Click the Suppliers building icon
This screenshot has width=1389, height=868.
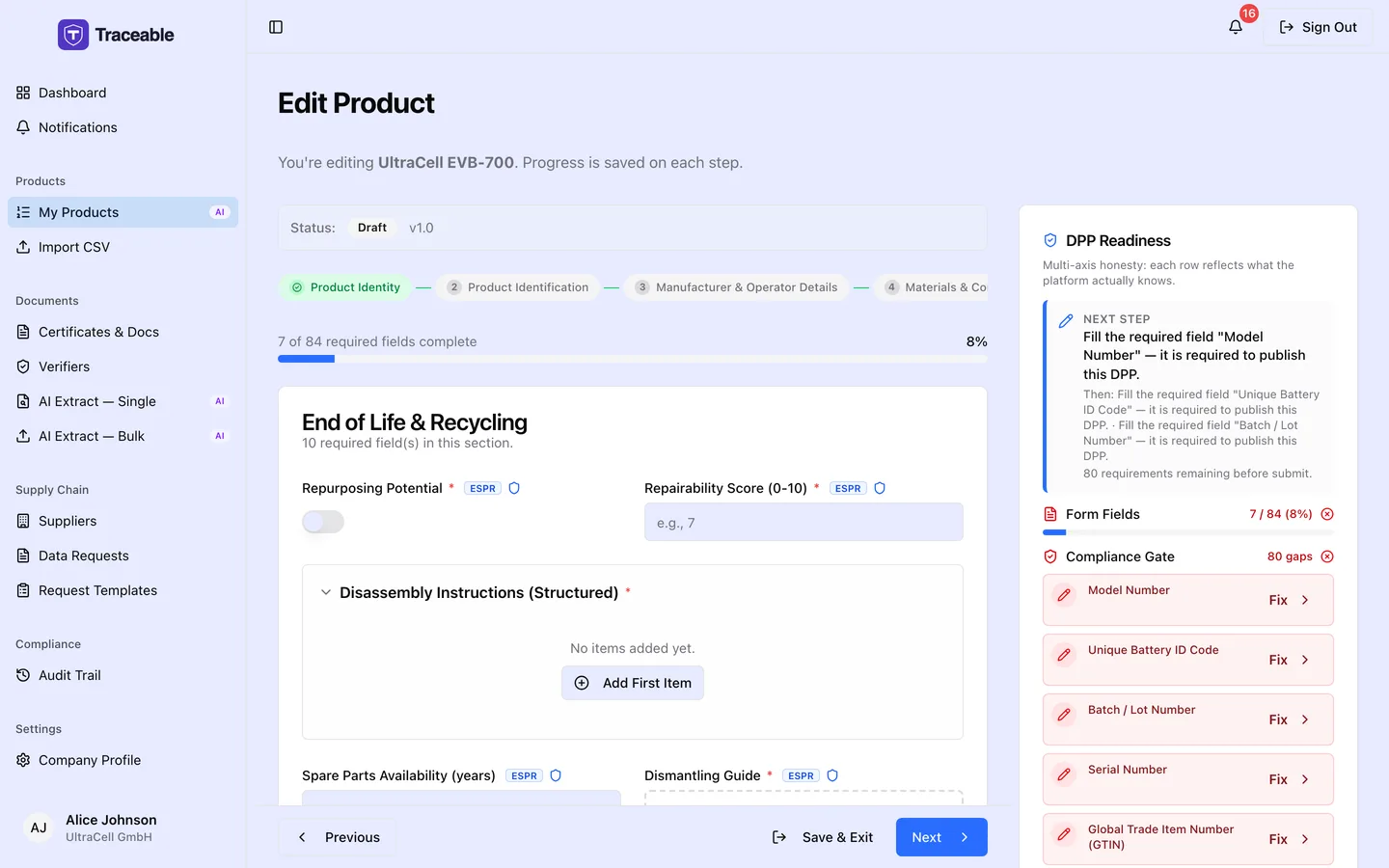click(23, 521)
